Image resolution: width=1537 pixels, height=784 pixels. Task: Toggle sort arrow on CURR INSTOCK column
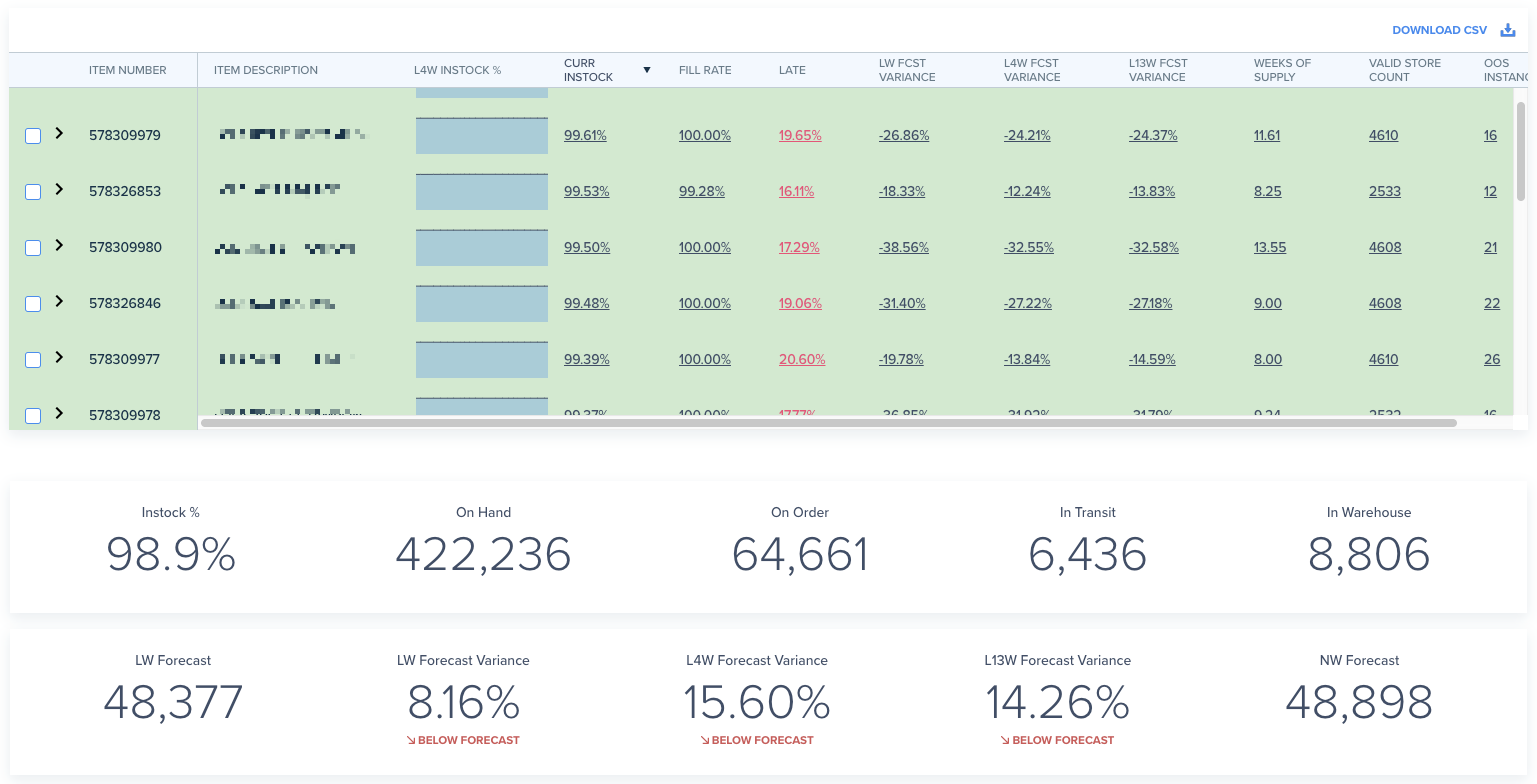tap(647, 70)
